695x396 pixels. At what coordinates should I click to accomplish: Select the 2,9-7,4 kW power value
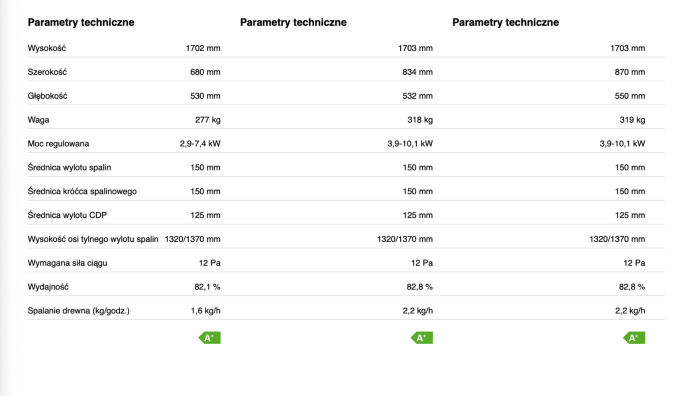pos(200,144)
